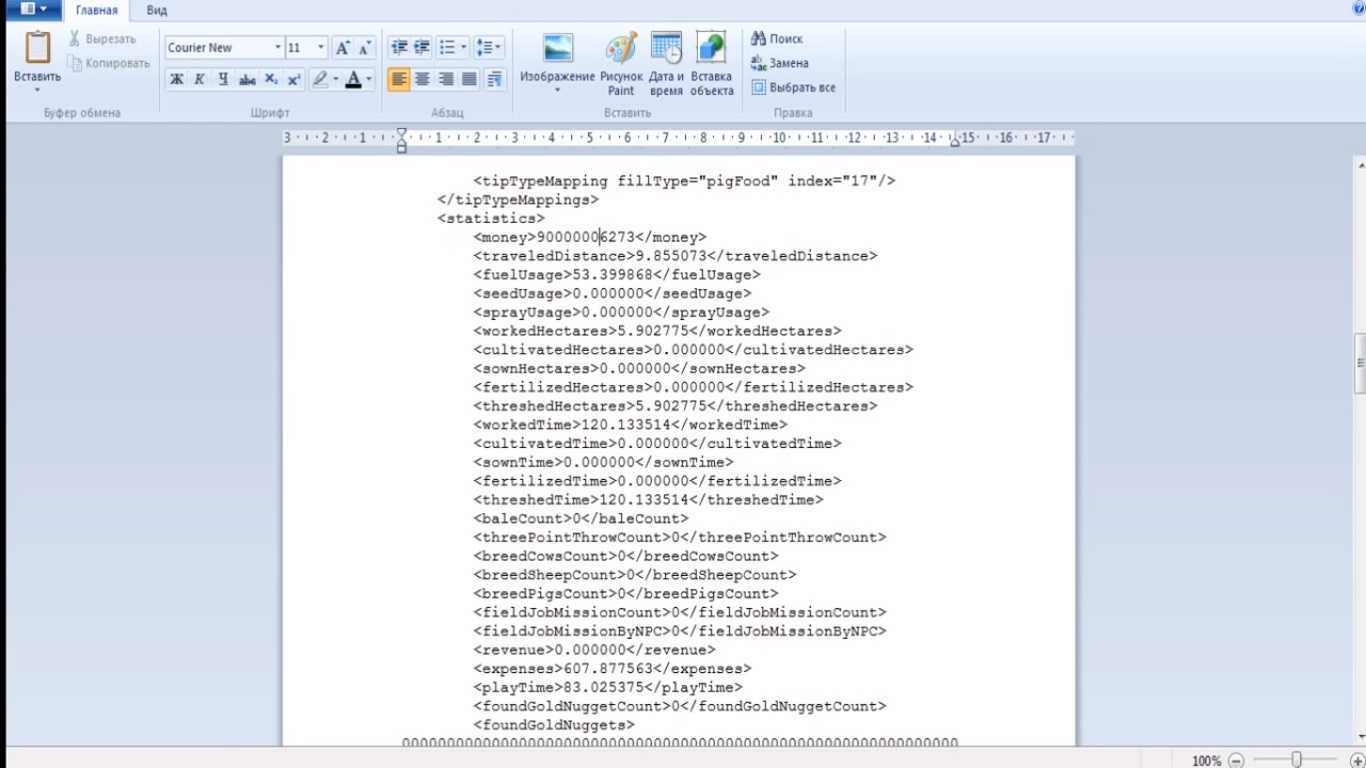Toggle bold (Ж) formatting
Image resolution: width=1366 pixels, height=768 pixels.
[177, 80]
